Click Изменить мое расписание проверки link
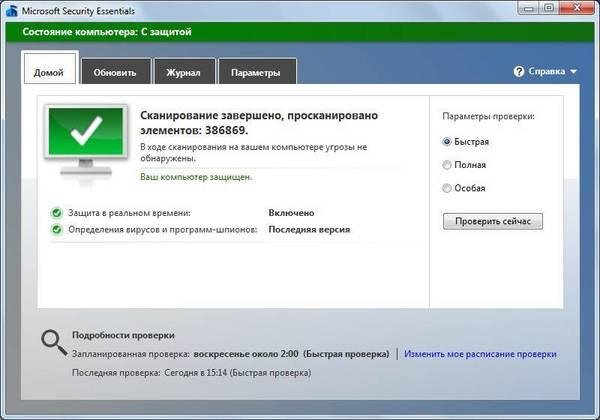 pyautogui.click(x=480, y=354)
